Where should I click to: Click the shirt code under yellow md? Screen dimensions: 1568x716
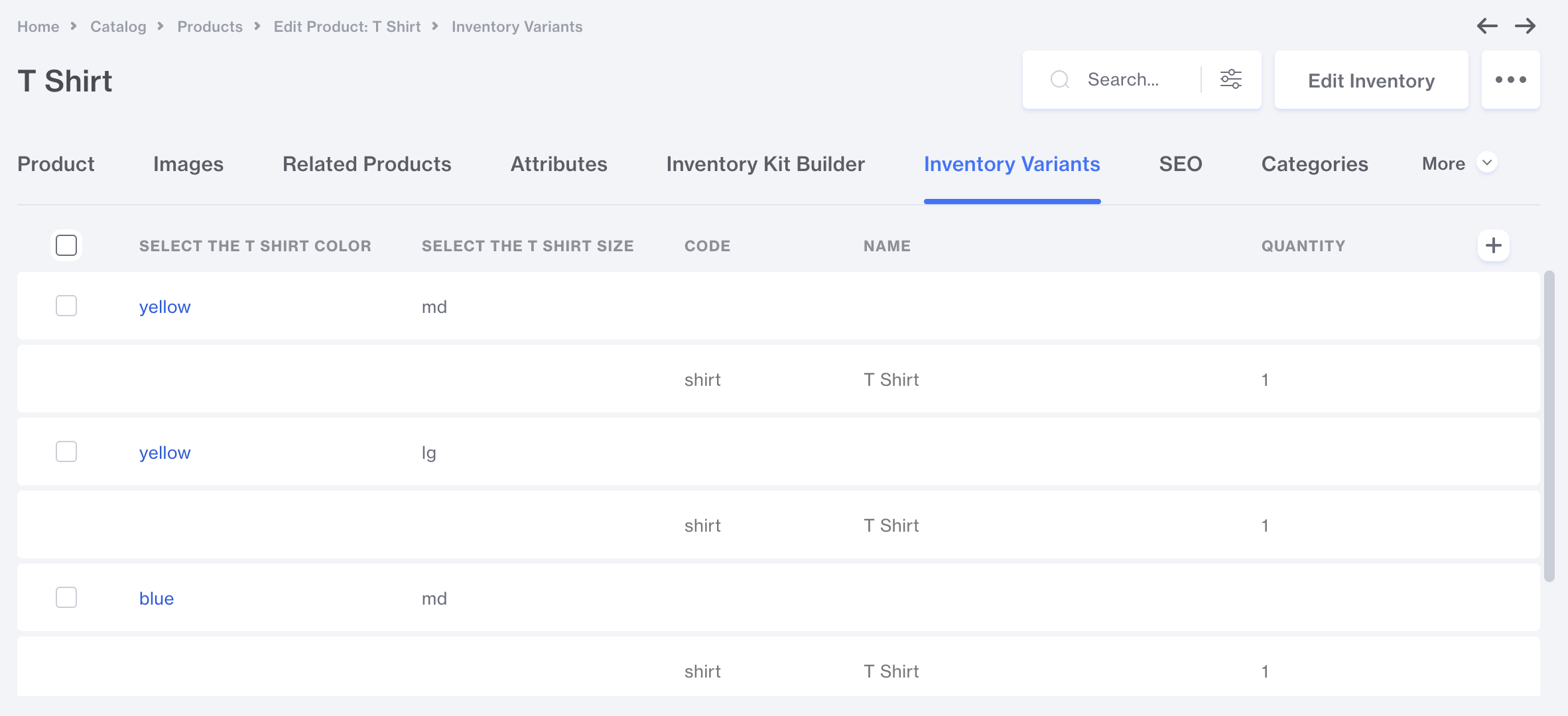coord(702,380)
